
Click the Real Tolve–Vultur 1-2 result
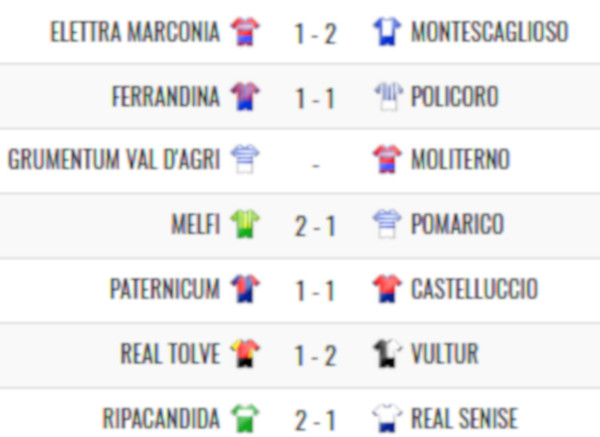click(x=315, y=355)
